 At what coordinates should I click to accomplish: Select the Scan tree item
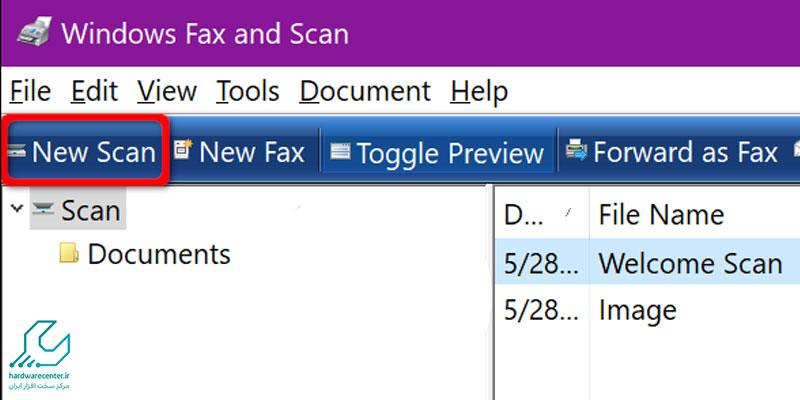pos(90,210)
